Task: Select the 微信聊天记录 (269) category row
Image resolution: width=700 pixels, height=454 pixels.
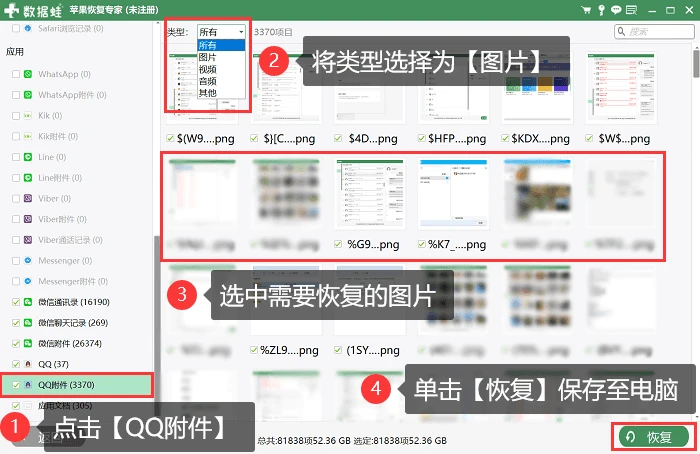Action: [77, 323]
